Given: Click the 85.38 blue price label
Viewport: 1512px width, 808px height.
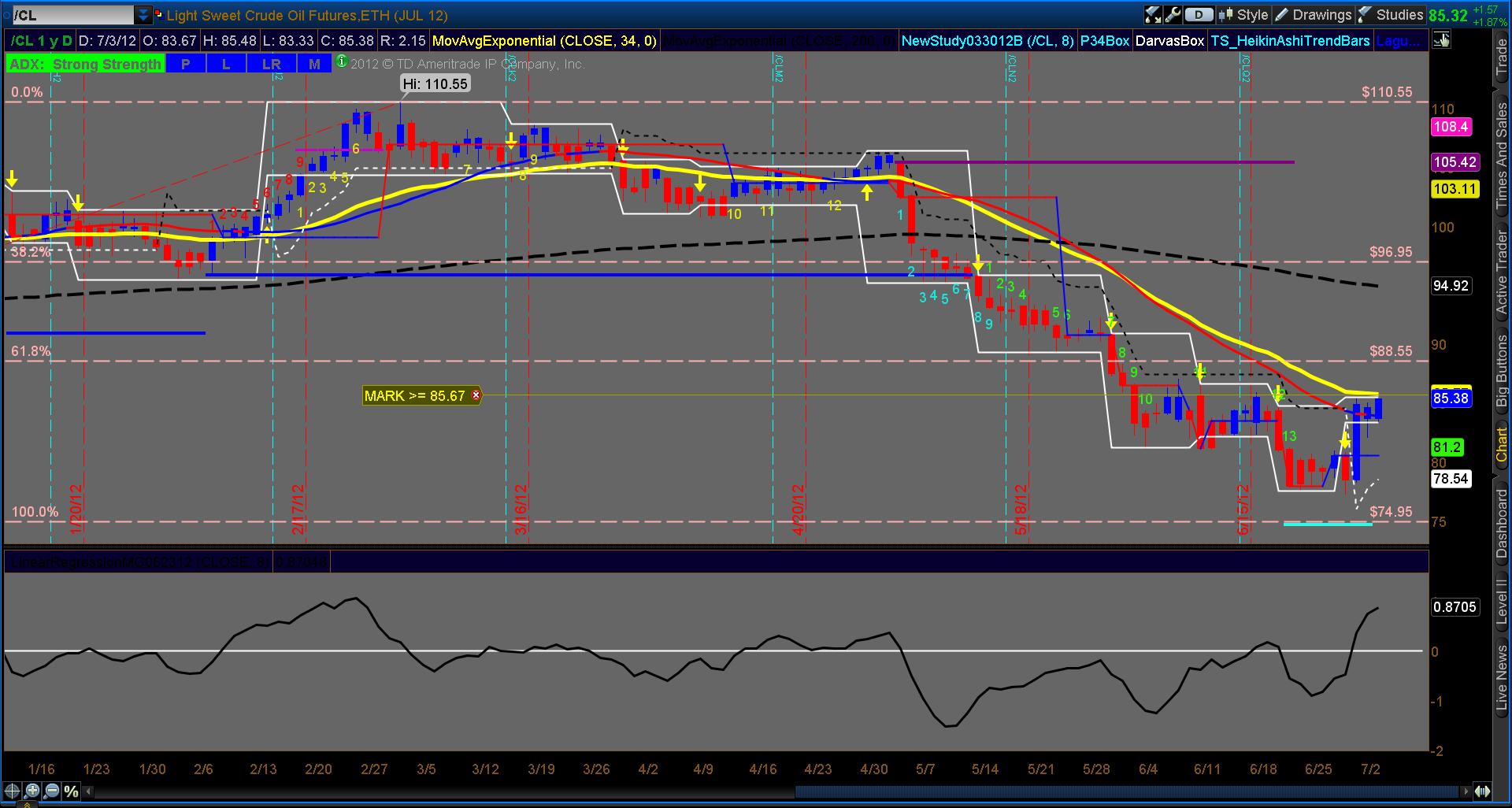Looking at the screenshot, I should [x=1451, y=398].
